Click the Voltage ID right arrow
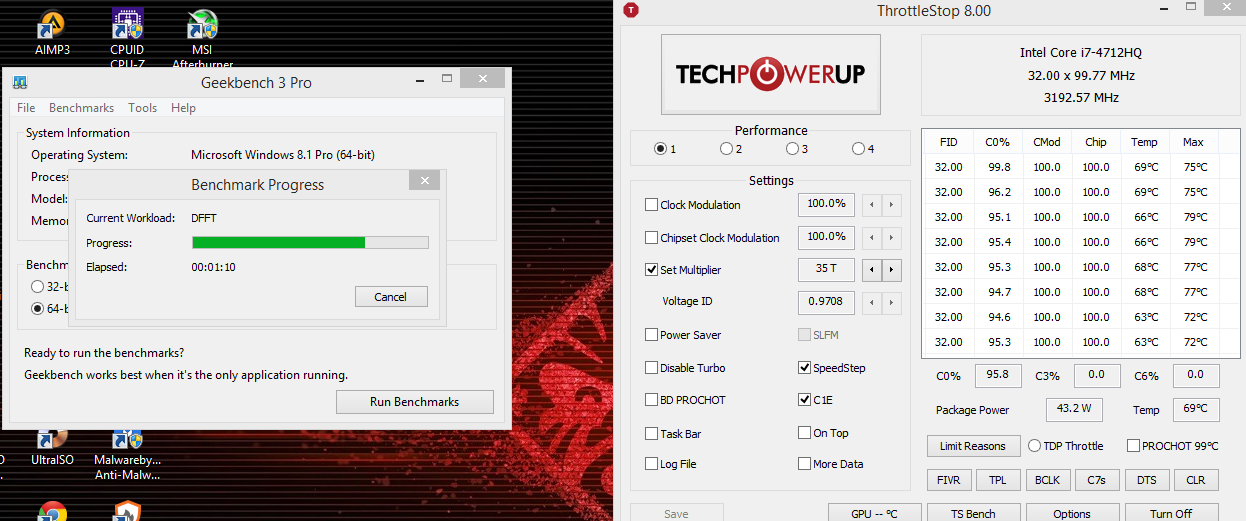The width and height of the screenshot is (1246, 521). pos(892,302)
